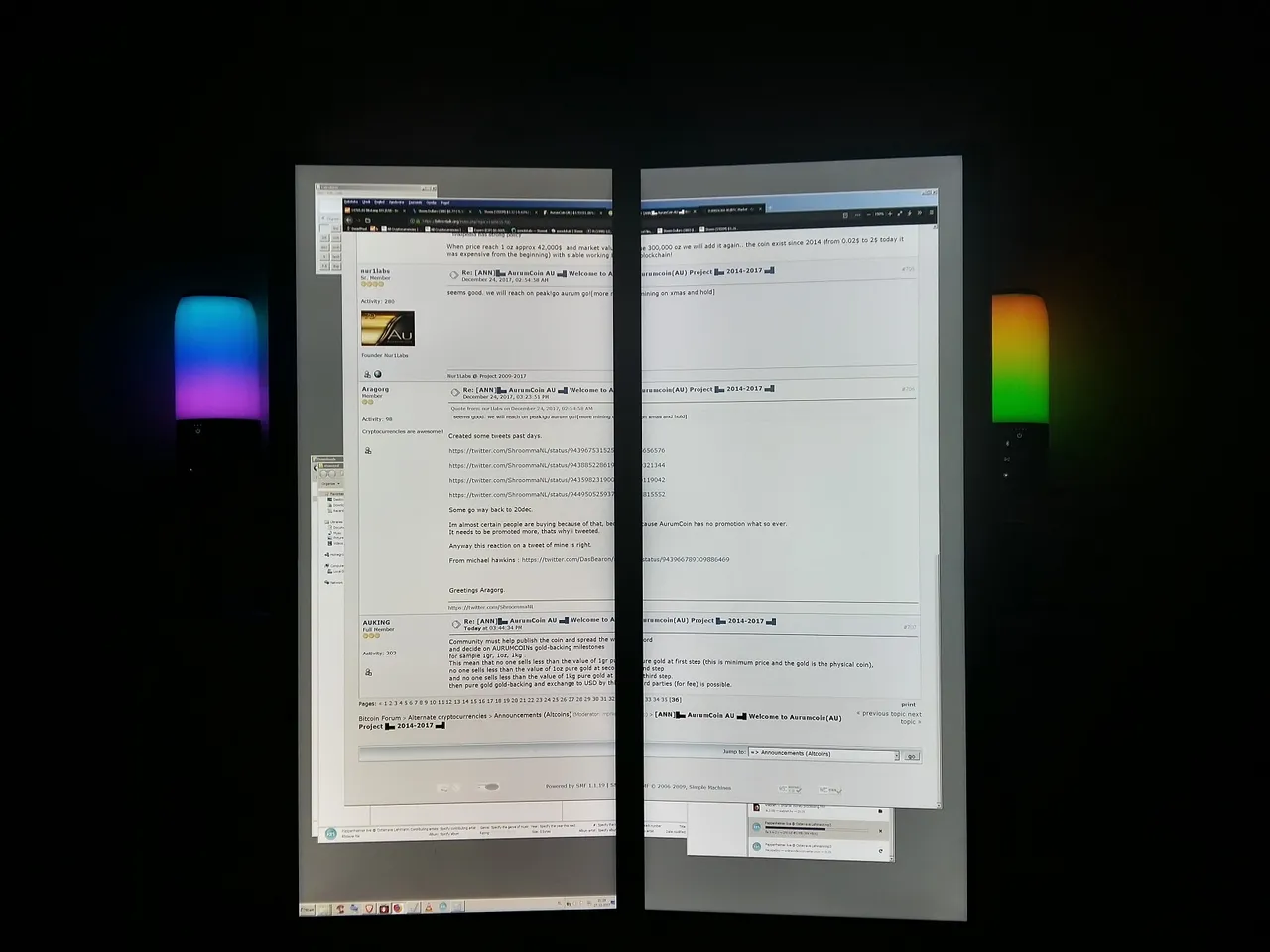
Task: Open Aragorg username link
Action: point(375,390)
